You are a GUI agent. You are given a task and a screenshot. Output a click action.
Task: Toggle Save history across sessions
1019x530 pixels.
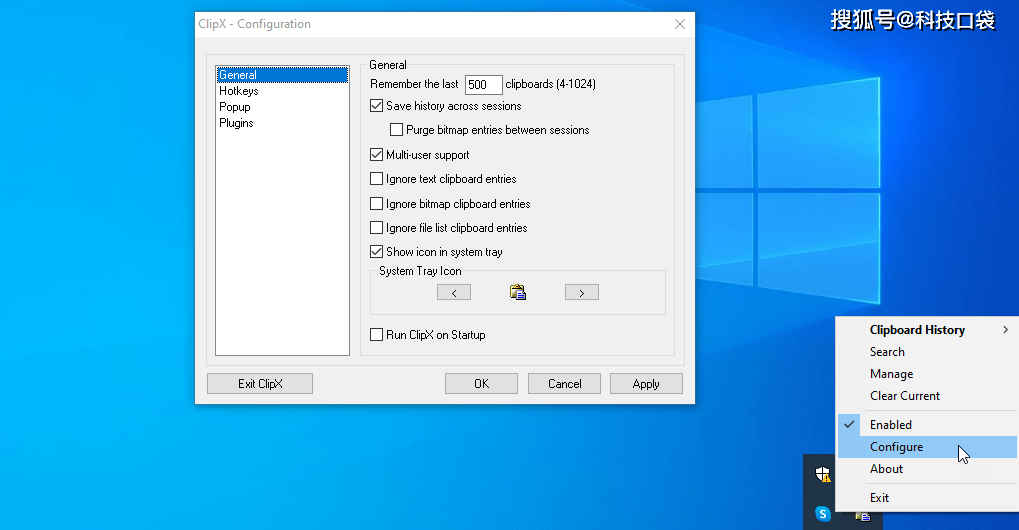(377, 106)
